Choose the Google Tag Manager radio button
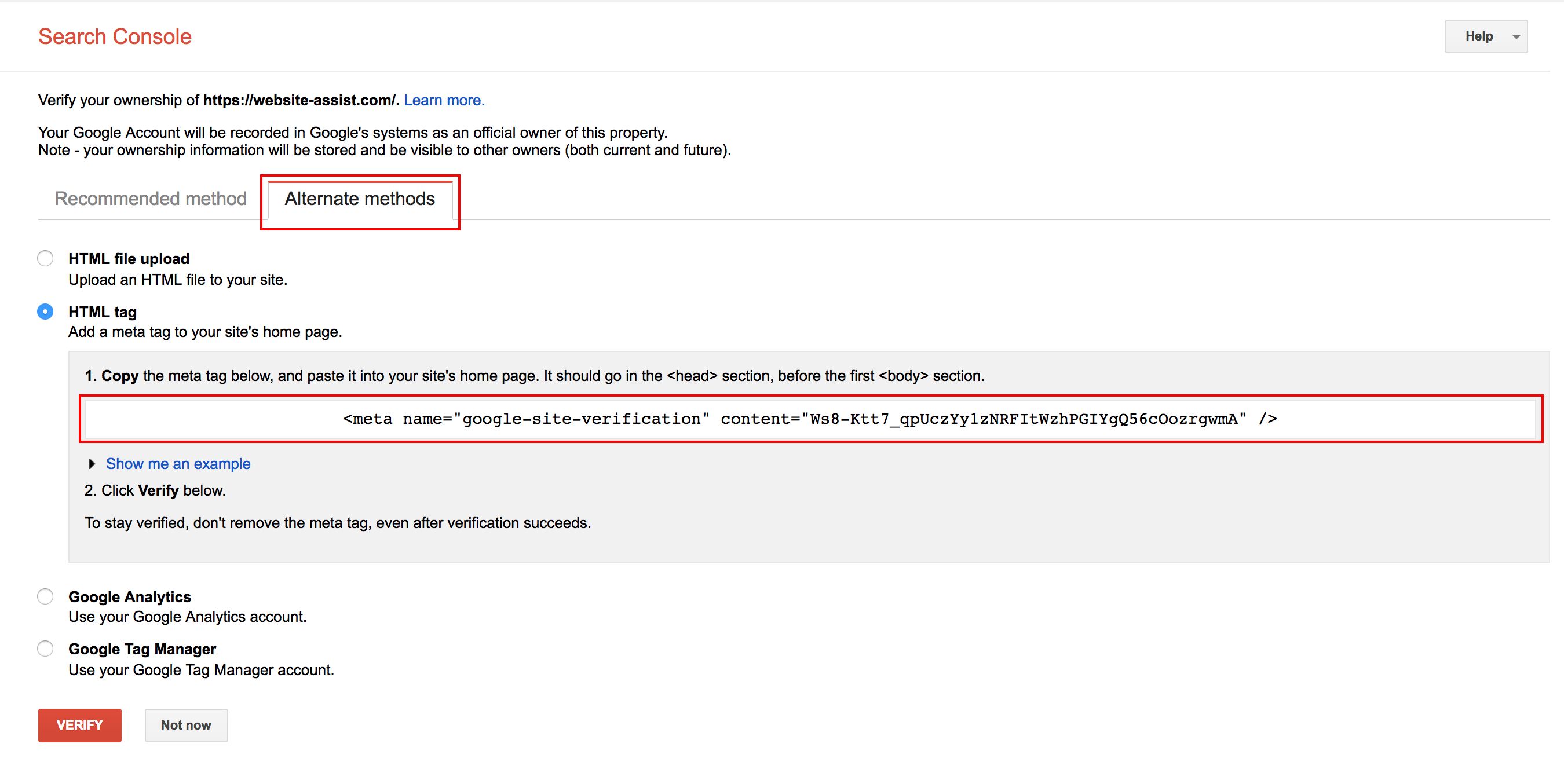The image size is (1564, 784). coord(45,649)
